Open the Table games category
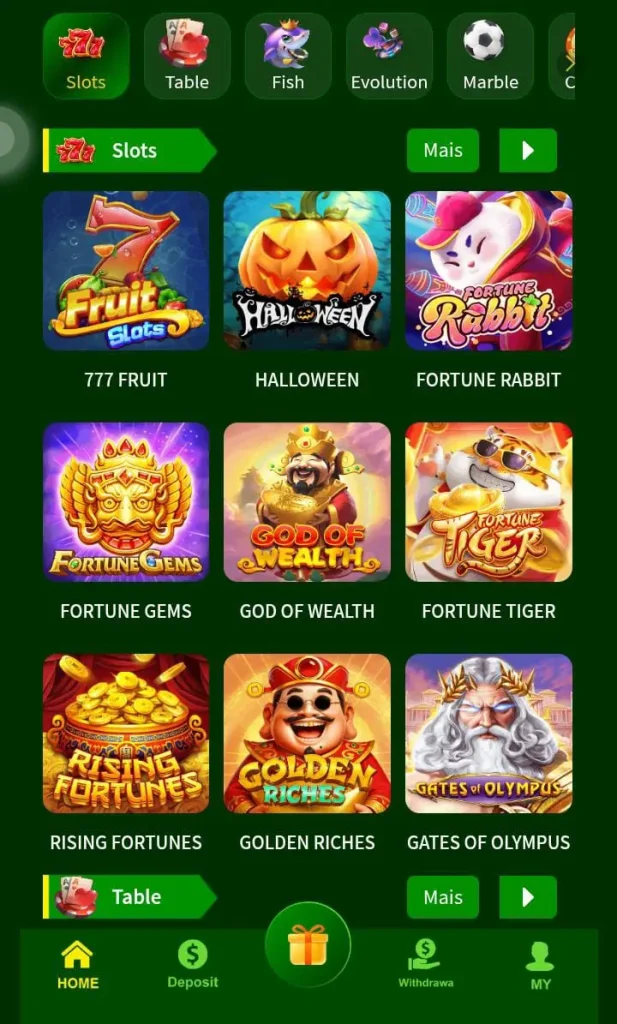Viewport: 617px width, 1024px height. point(187,56)
